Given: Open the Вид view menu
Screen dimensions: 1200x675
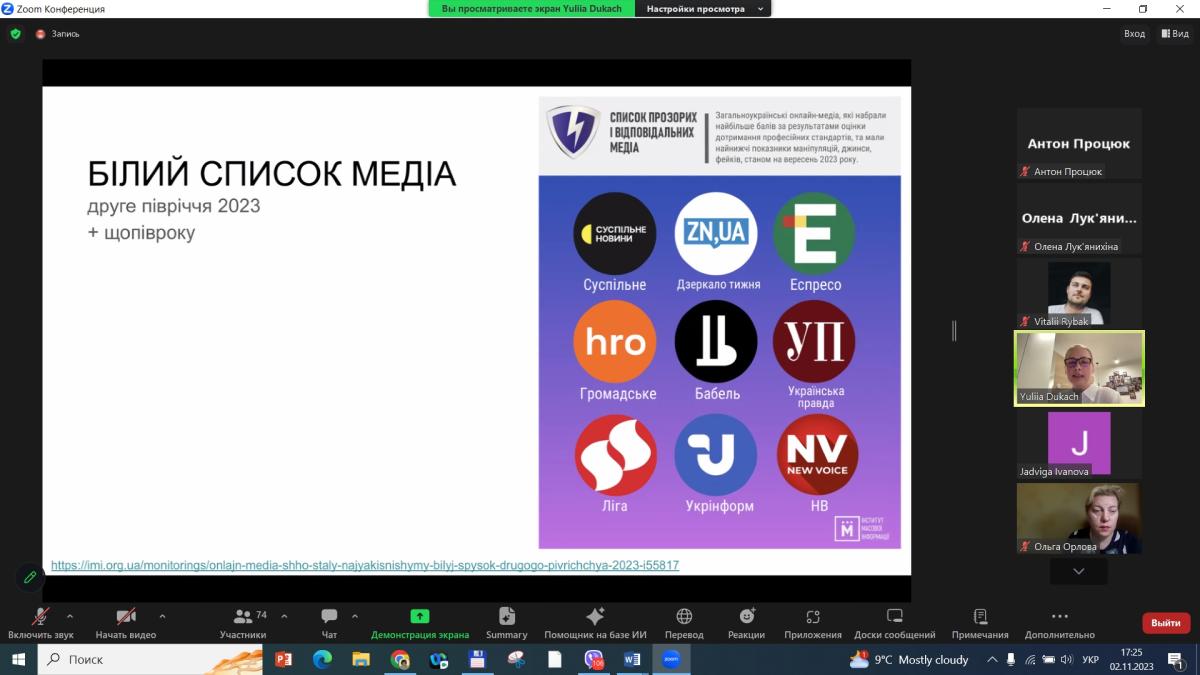Looking at the screenshot, I should 1175,34.
